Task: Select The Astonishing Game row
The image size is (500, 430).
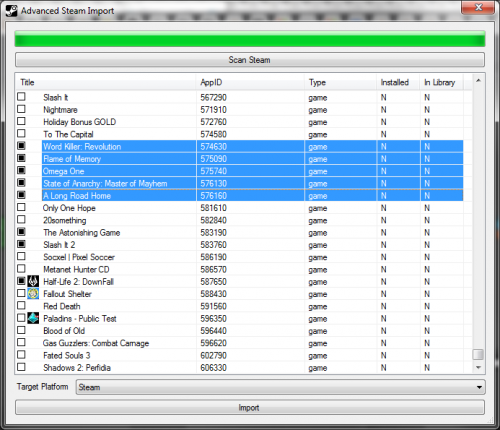Action: (240, 233)
